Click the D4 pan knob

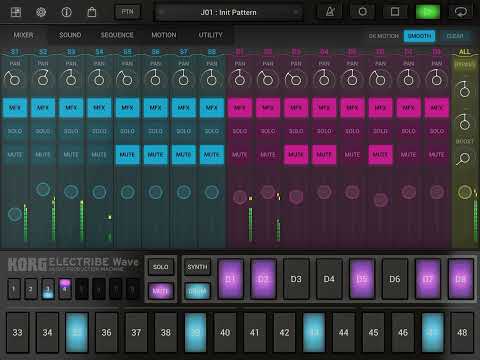tap(324, 79)
